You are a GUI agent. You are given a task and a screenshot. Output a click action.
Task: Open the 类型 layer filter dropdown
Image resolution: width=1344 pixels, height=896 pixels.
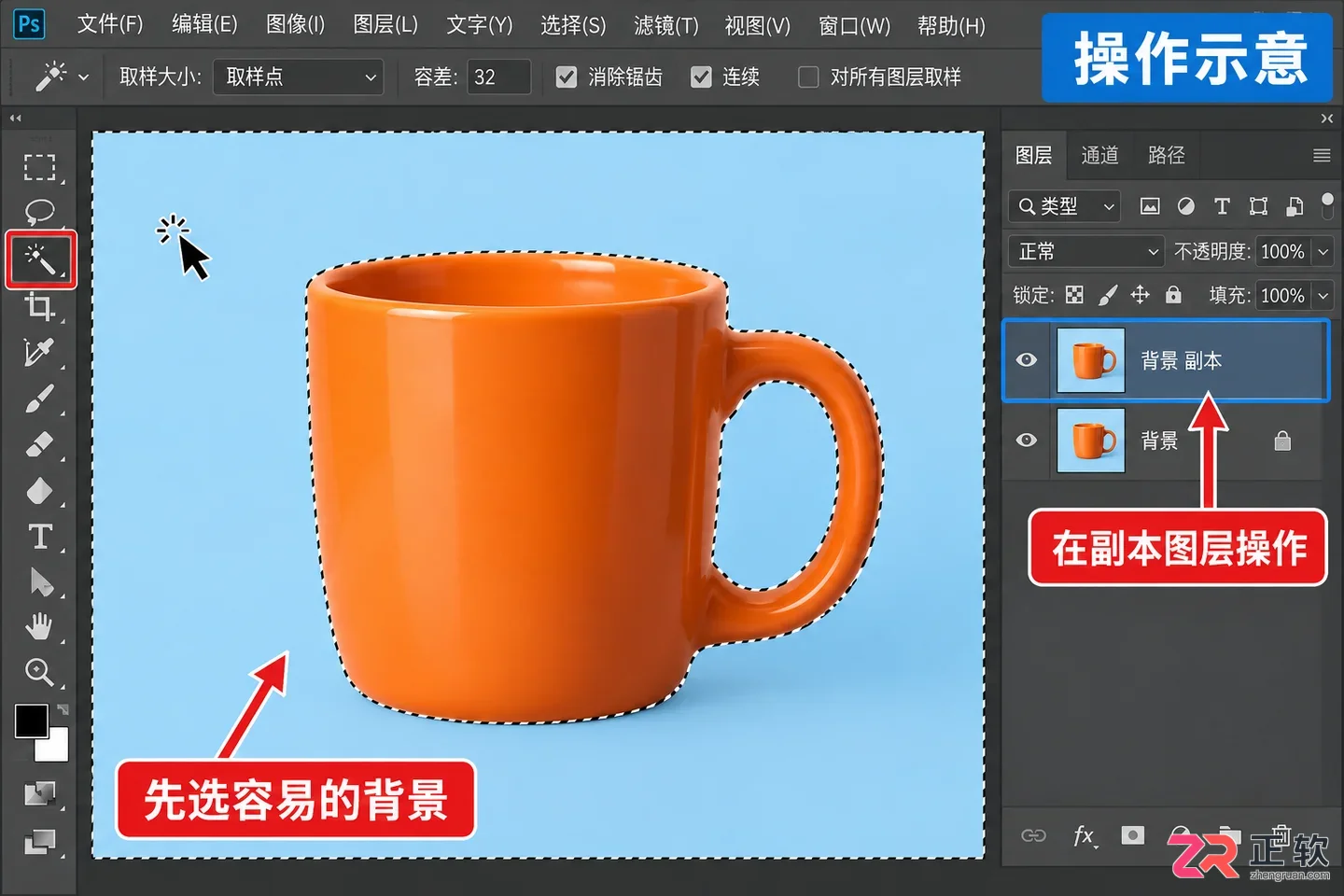tap(1065, 206)
